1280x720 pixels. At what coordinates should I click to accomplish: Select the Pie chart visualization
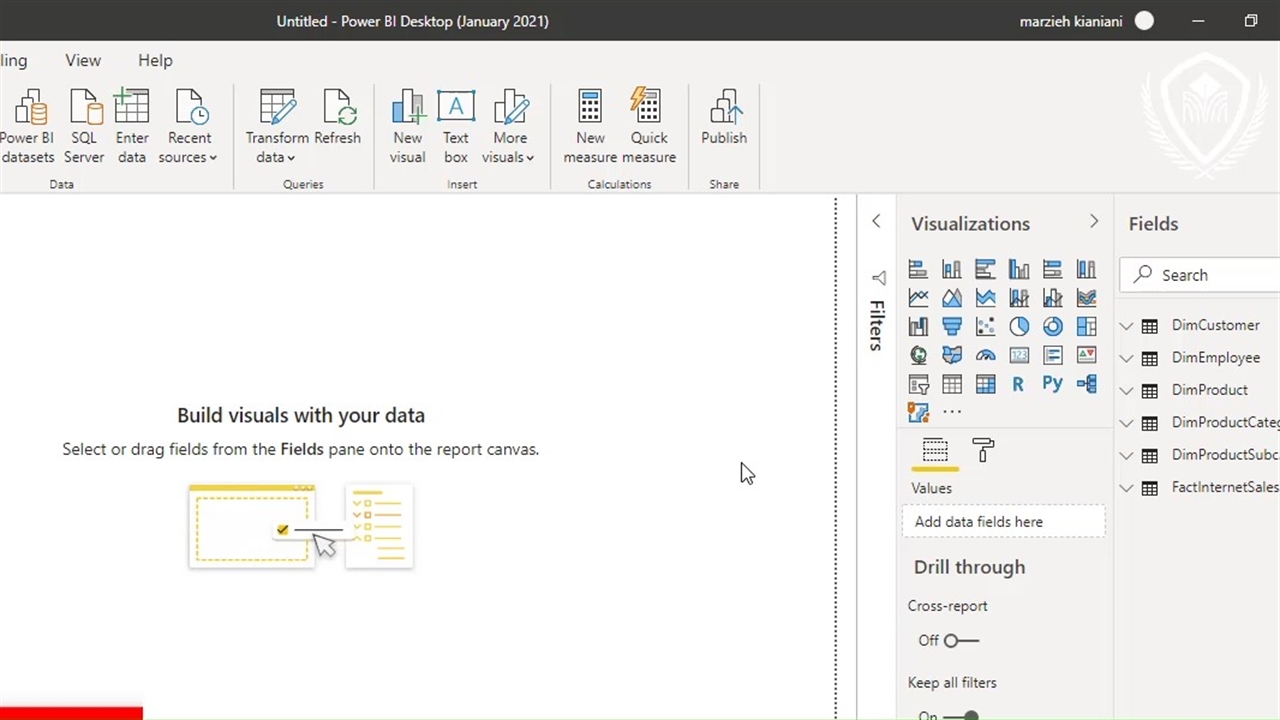(x=1019, y=326)
